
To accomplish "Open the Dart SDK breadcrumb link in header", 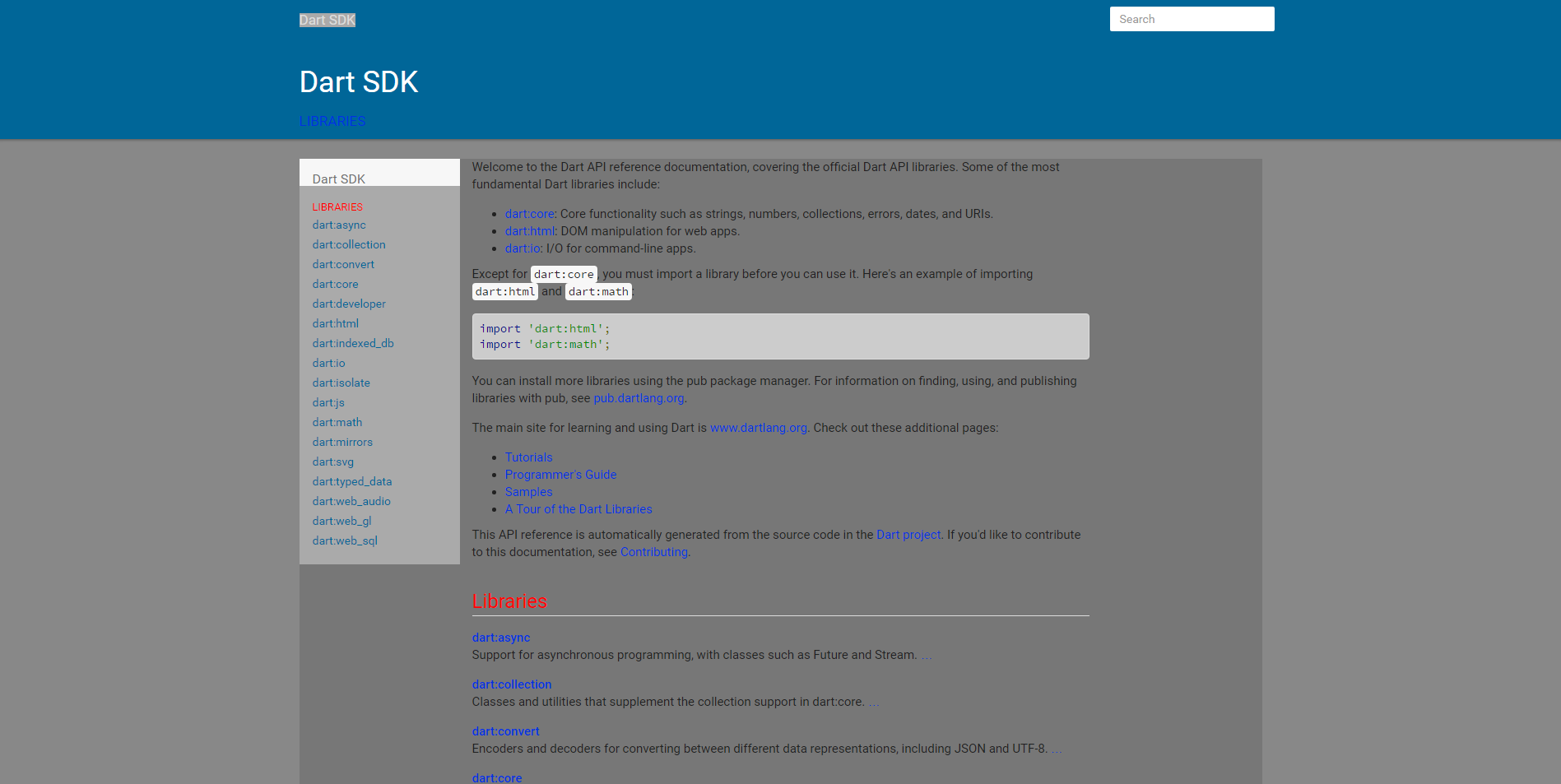I will (x=328, y=20).
